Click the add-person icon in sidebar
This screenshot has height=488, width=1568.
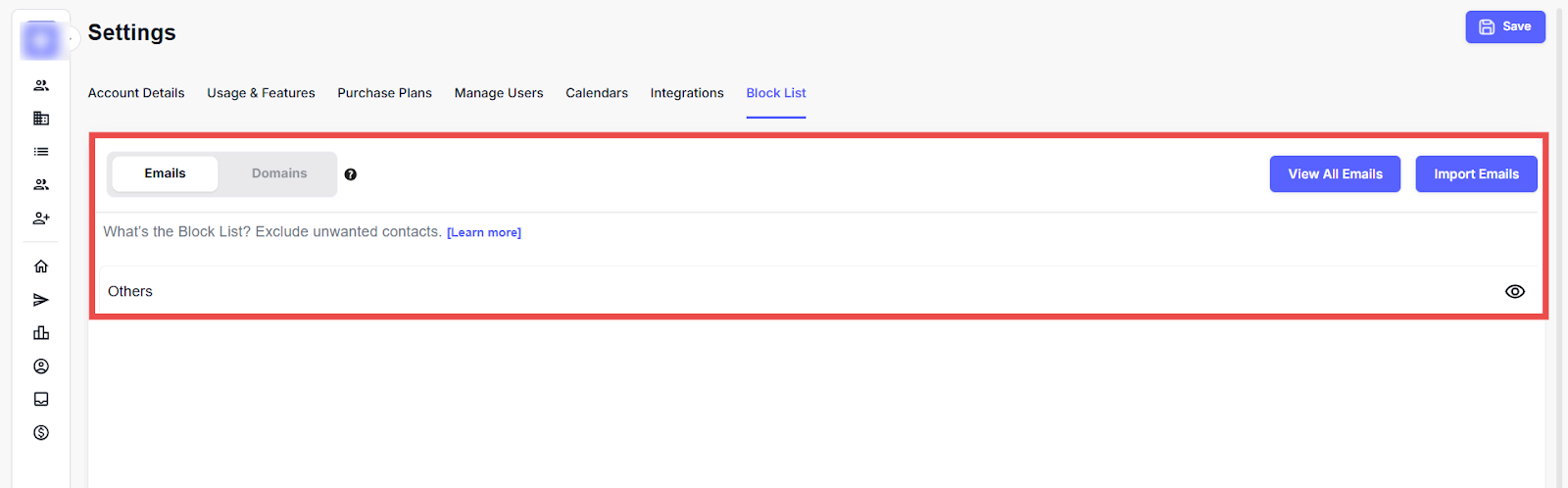tap(41, 219)
